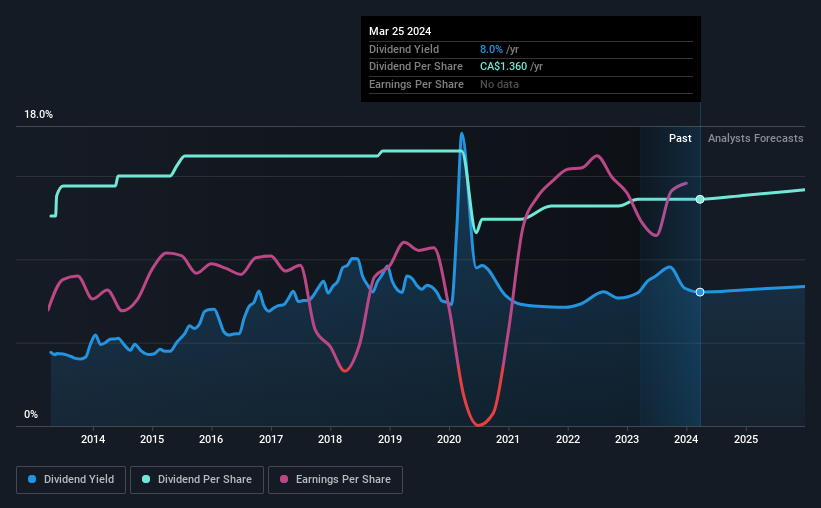Click the 2025 x-axis year label
The image size is (821, 508).
pyautogui.click(x=746, y=439)
